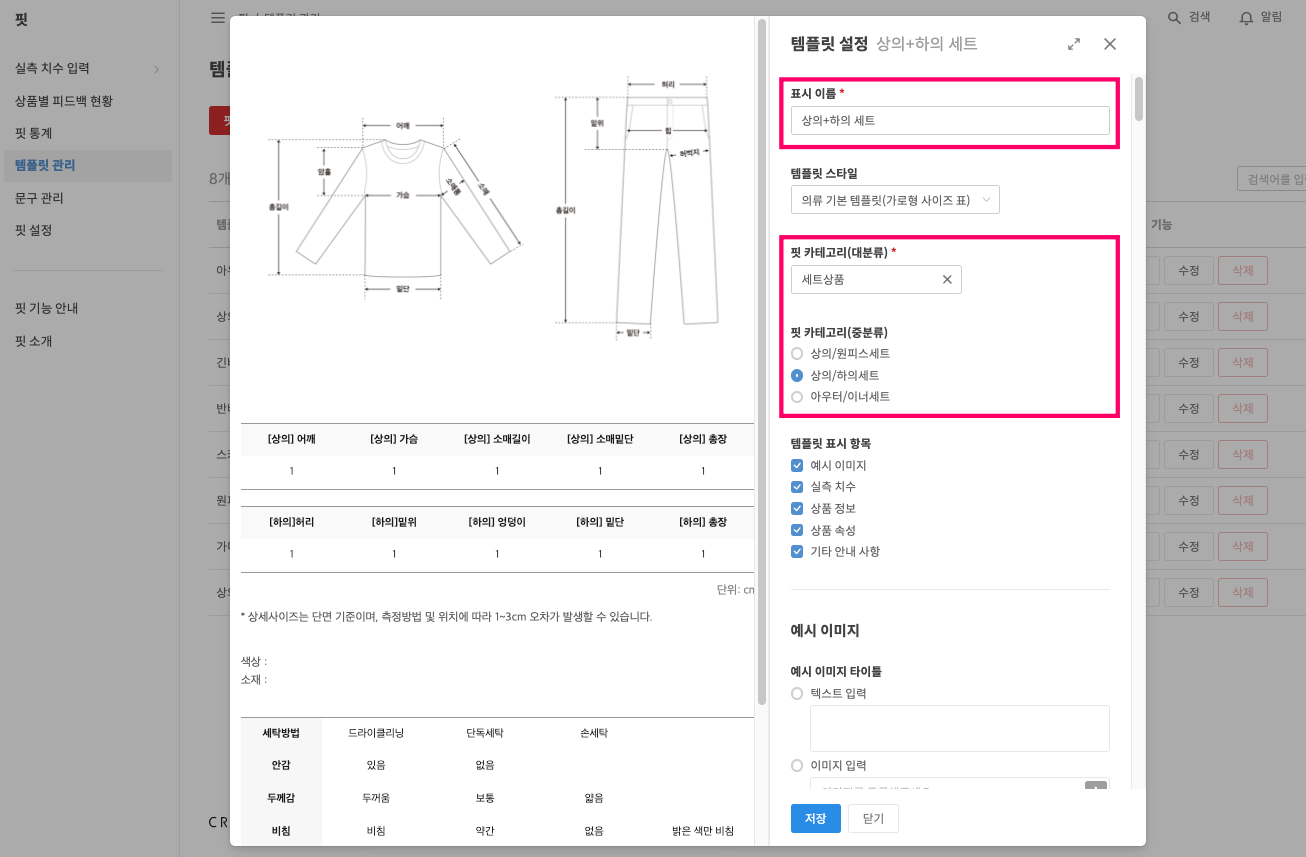Expand the template settings modal to fullscreen
The width and height of the screenshot is (1306, 857).
[1073, 44]
